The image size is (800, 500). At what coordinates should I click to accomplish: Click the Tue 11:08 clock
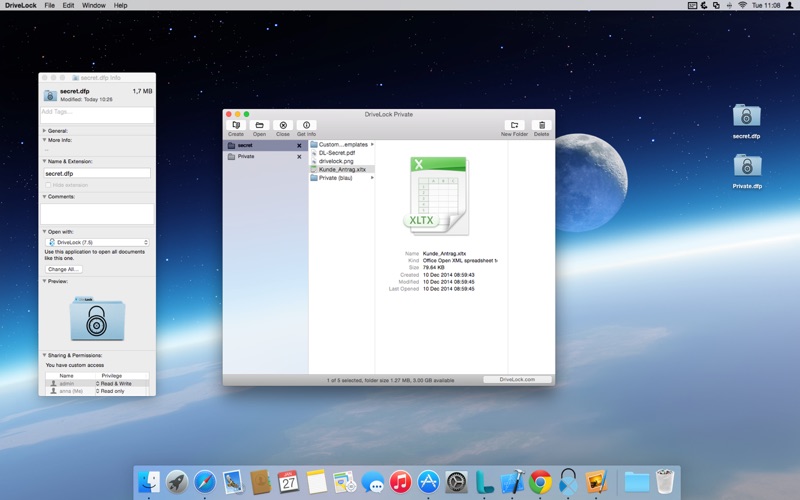click(766, 5)
